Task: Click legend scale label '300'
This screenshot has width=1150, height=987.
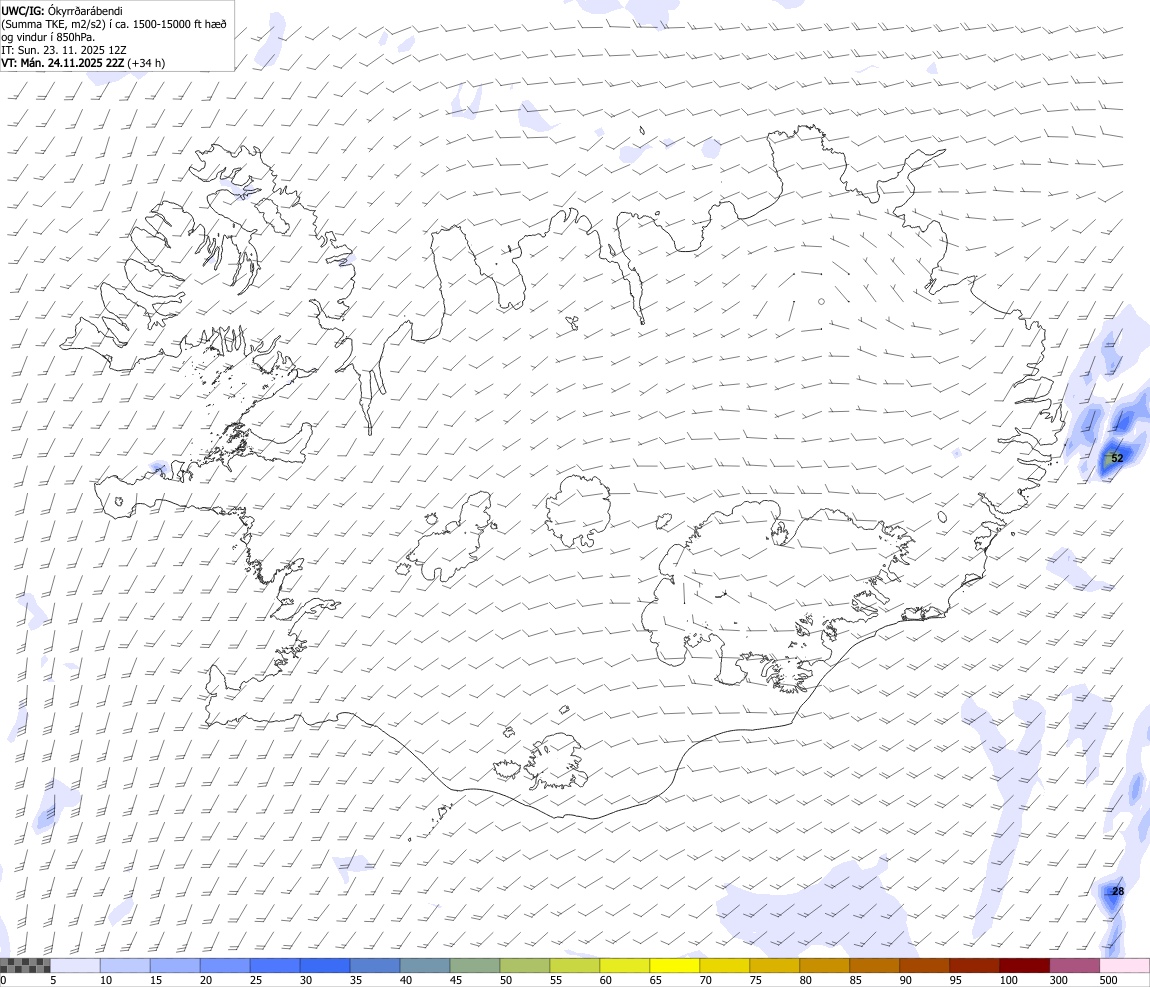Action: [x=1058, y=980]
